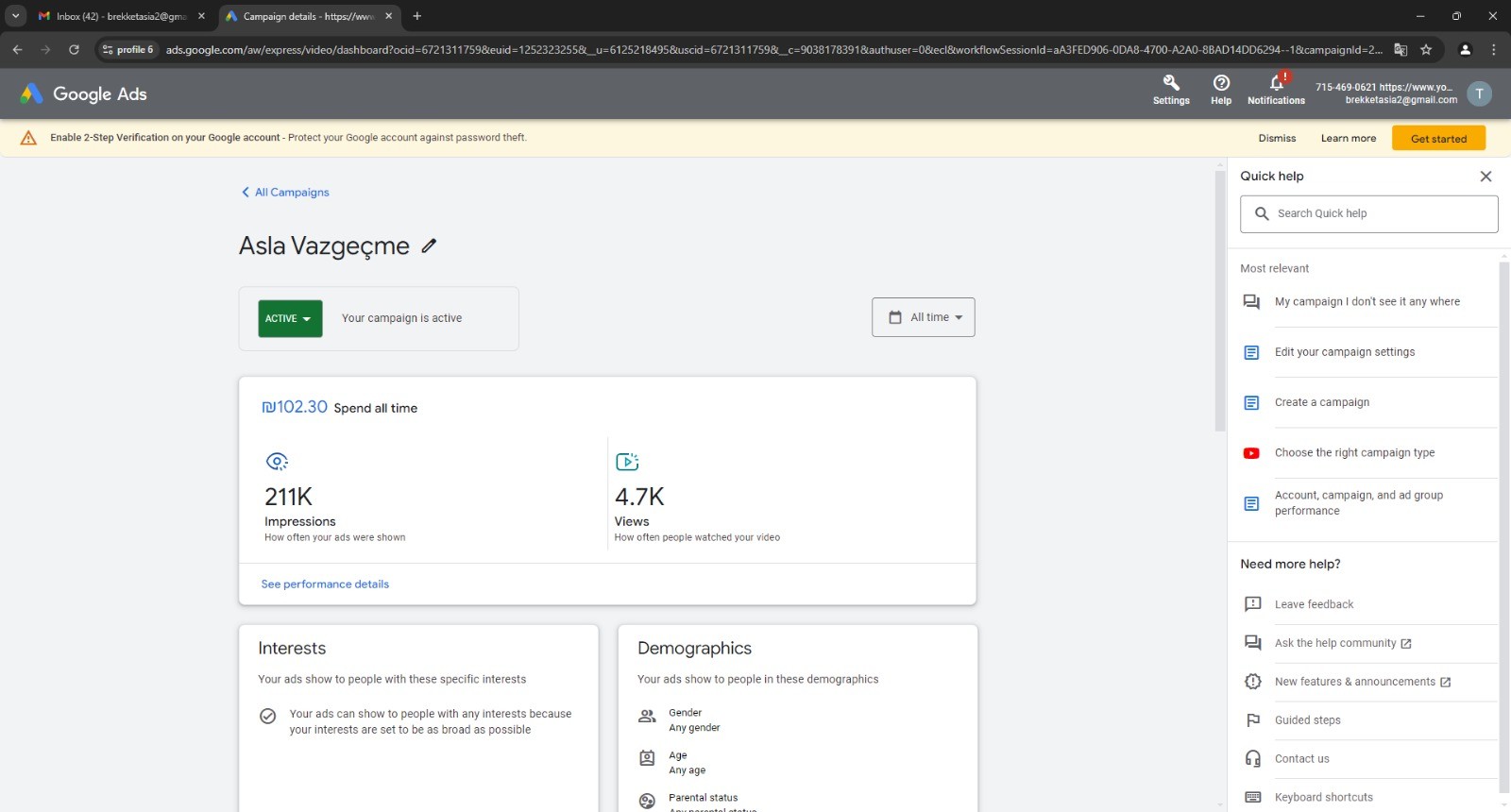Viewport: 1511px width, 812px height.
Task: Click the main page vertical scrollbar
Action: [1219, 299]
